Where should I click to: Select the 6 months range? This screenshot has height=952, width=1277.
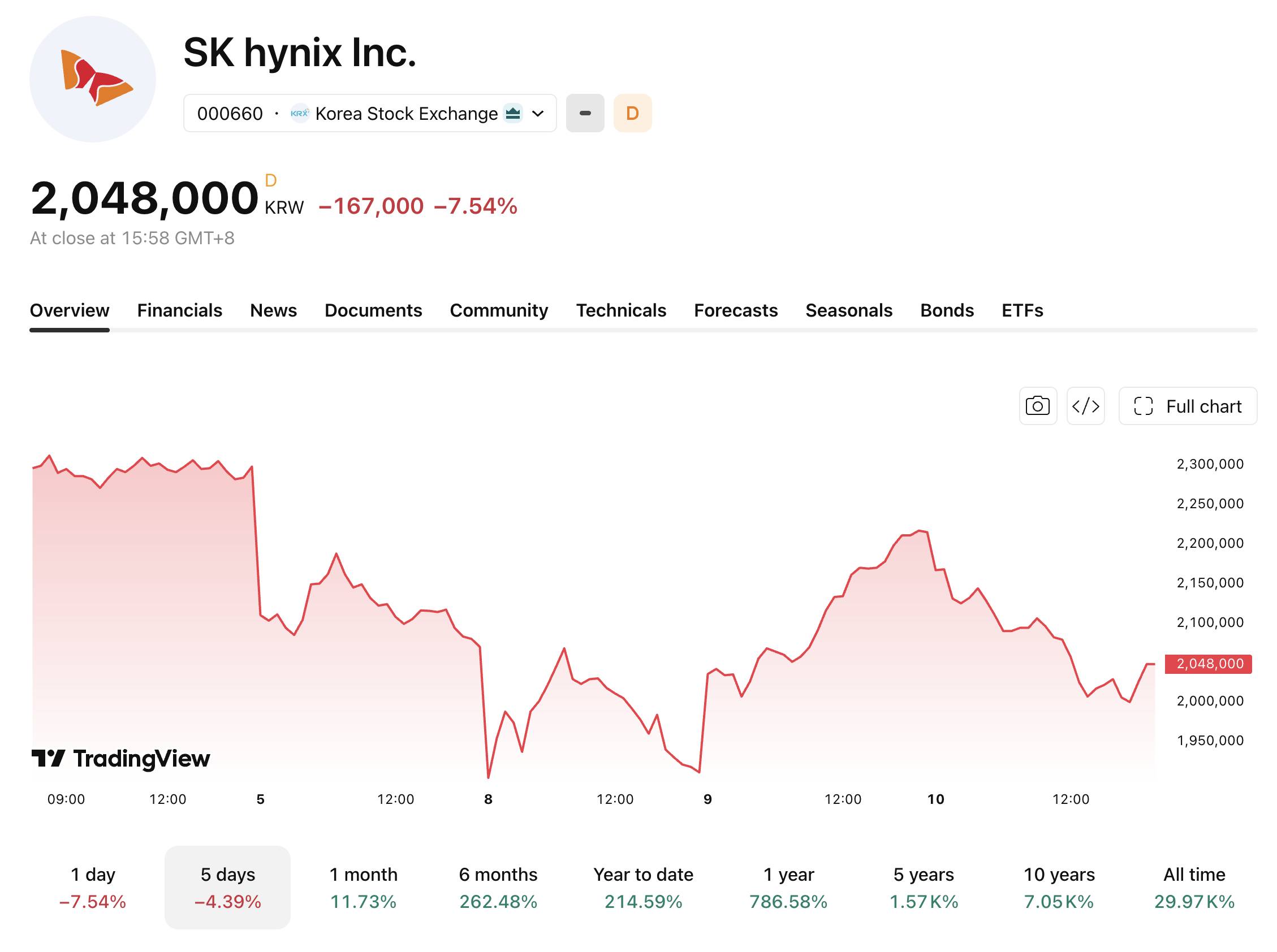pos(498,887)
